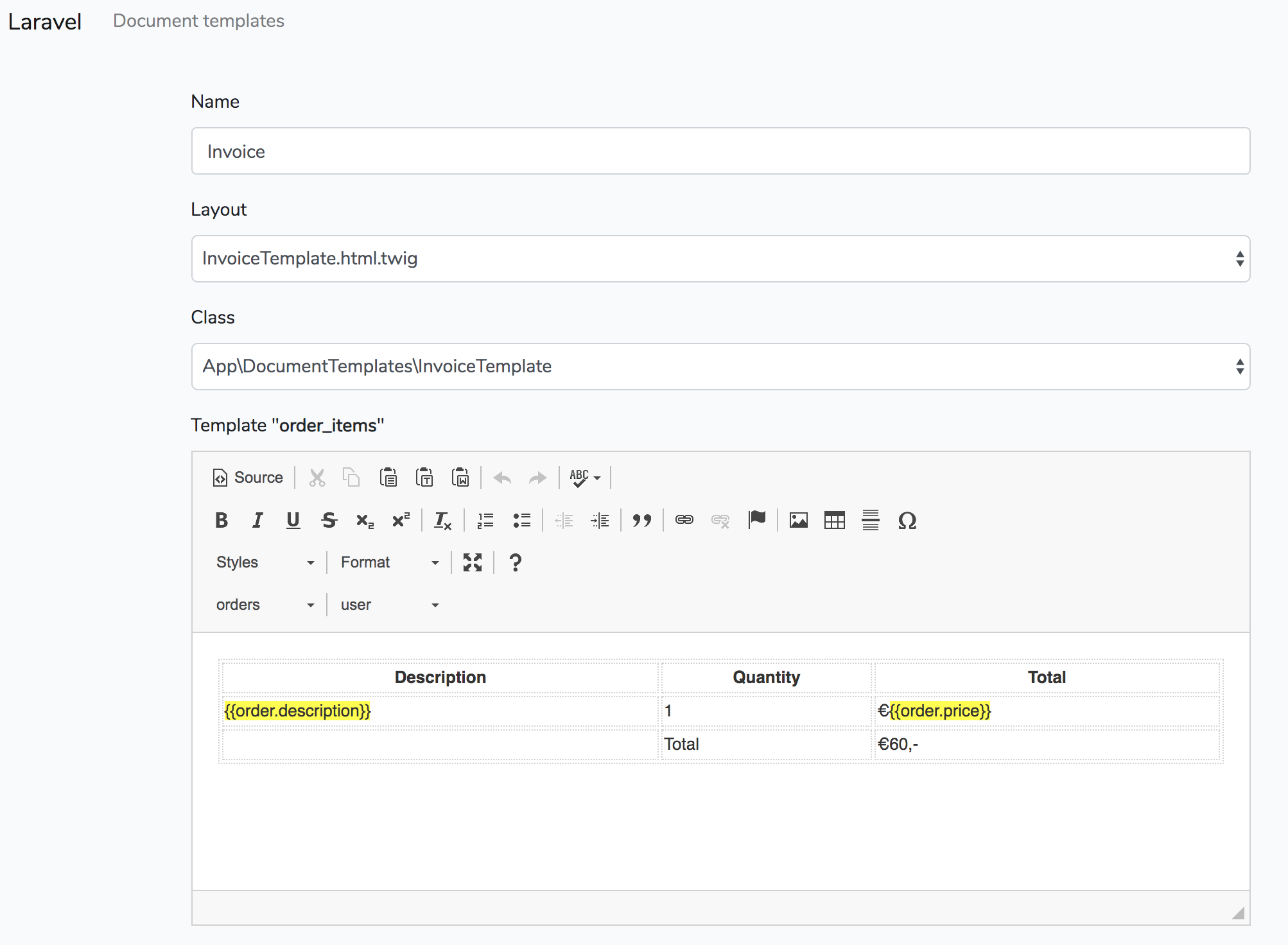Insert an image into the template
The width and height of the screenshot is (1288, 945).
797,520
